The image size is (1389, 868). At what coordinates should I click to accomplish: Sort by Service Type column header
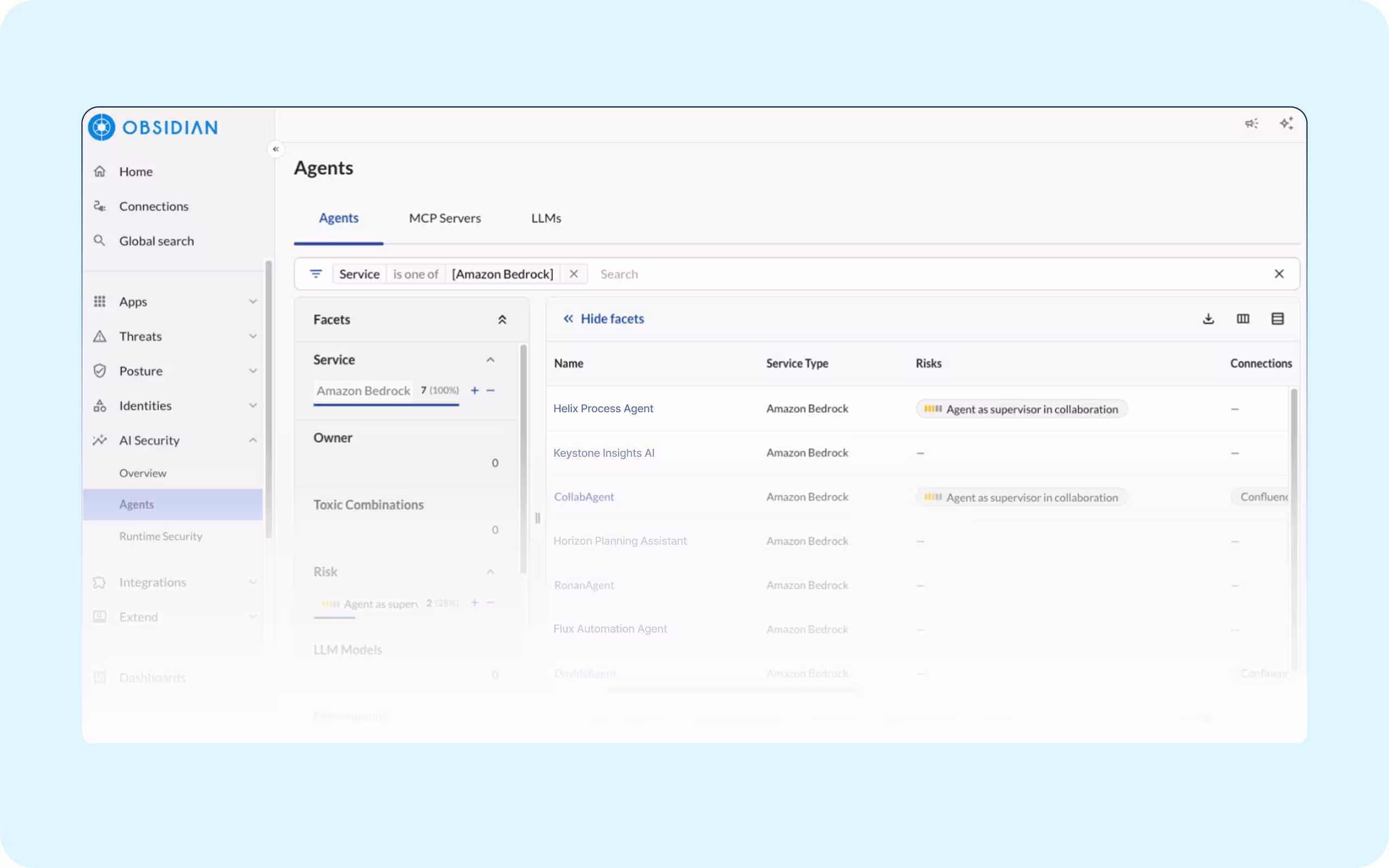click(x=797, y=363)
